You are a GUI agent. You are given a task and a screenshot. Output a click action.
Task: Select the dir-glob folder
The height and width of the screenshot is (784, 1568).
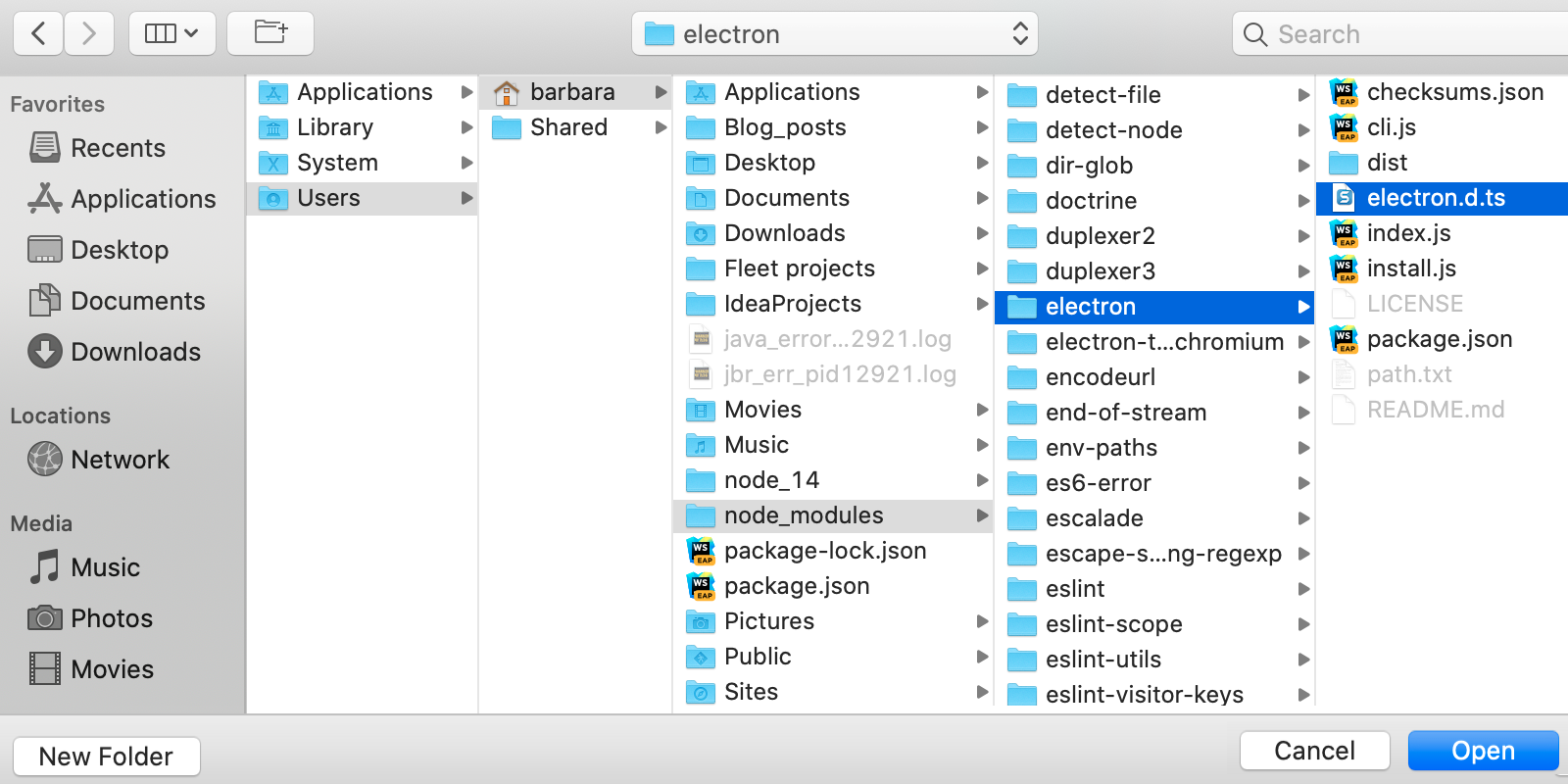tap(1154, 166)
